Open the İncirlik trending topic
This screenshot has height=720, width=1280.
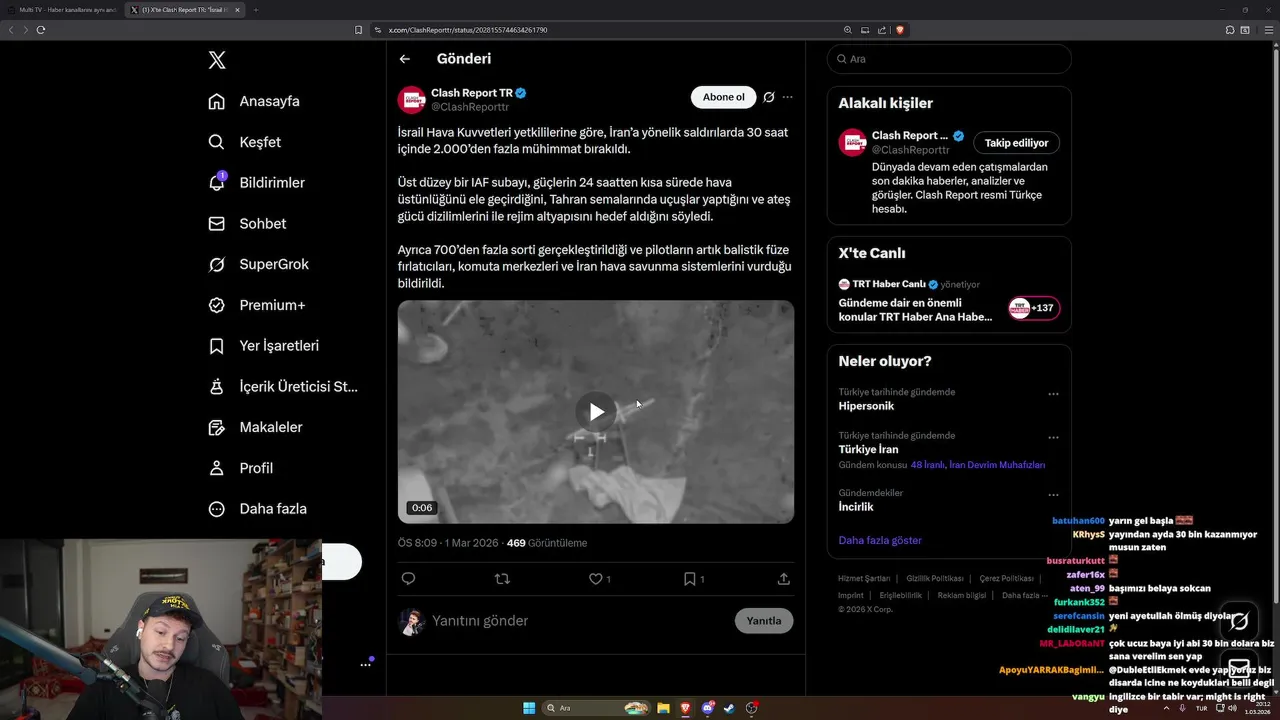(x=856, y=507)
